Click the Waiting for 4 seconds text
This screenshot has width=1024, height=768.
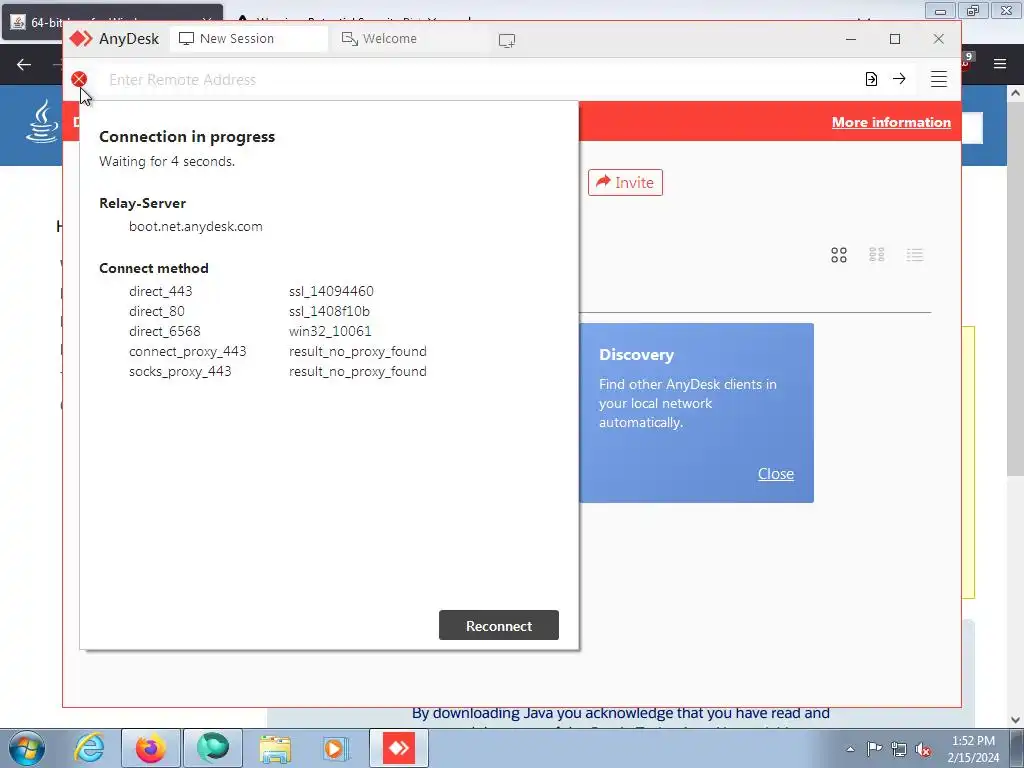point(167,161)
